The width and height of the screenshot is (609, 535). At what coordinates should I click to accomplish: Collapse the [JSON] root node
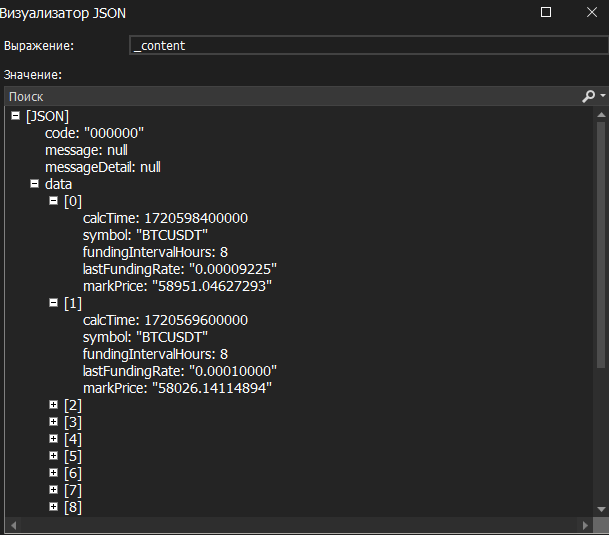(x=16, y=116)
